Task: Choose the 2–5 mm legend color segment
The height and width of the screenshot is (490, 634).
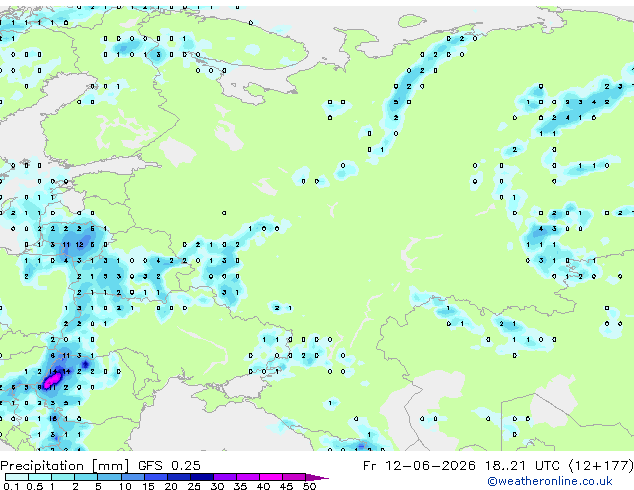Action: click(86, 477)
